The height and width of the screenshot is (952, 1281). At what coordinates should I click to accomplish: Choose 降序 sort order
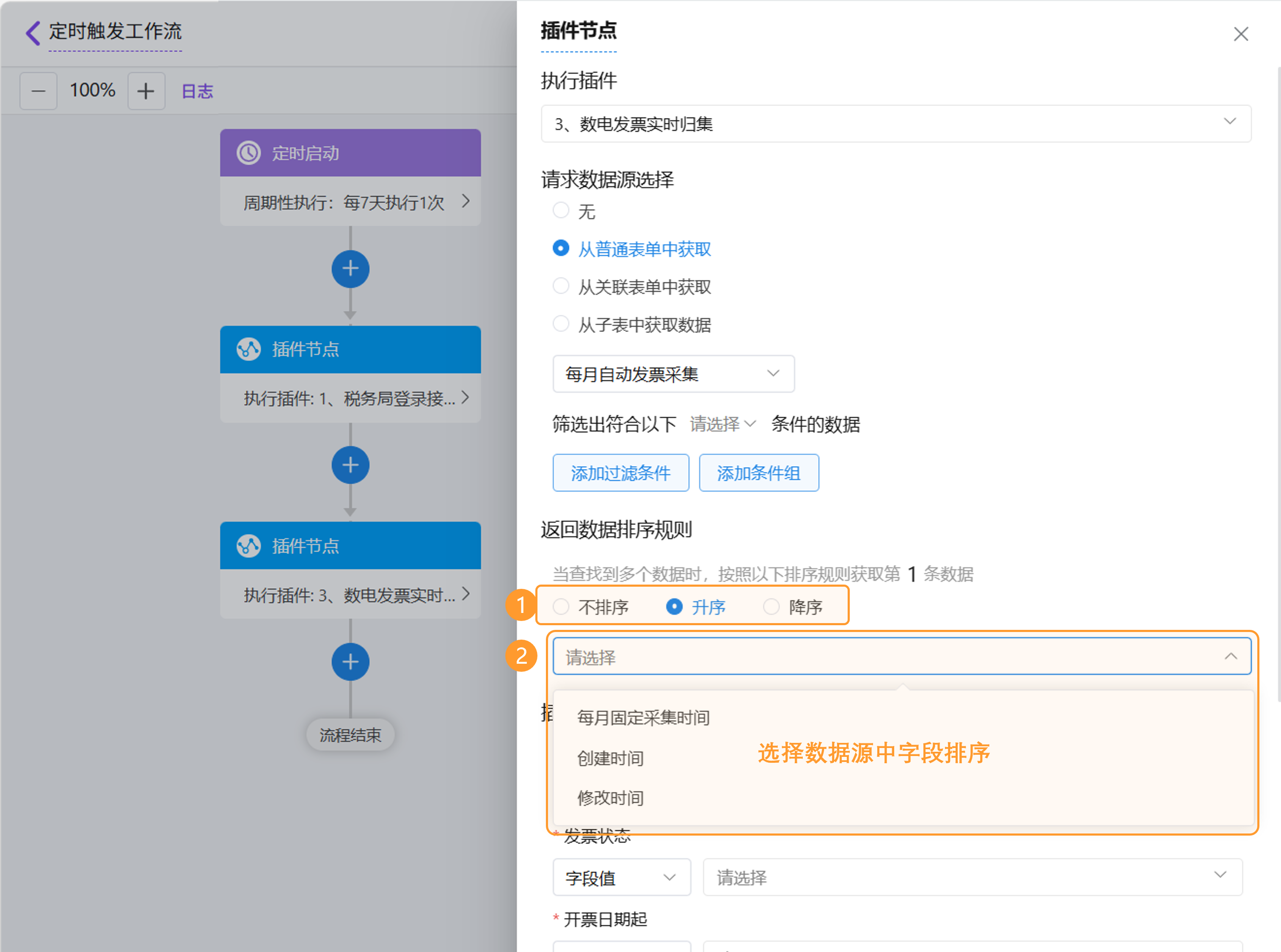click(771, 606)
